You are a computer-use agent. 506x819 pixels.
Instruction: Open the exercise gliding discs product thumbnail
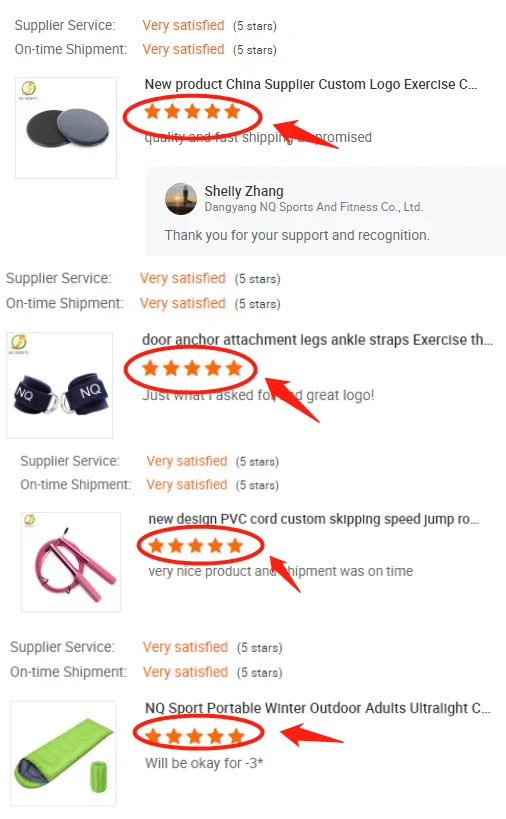click(x=66, y=128)
